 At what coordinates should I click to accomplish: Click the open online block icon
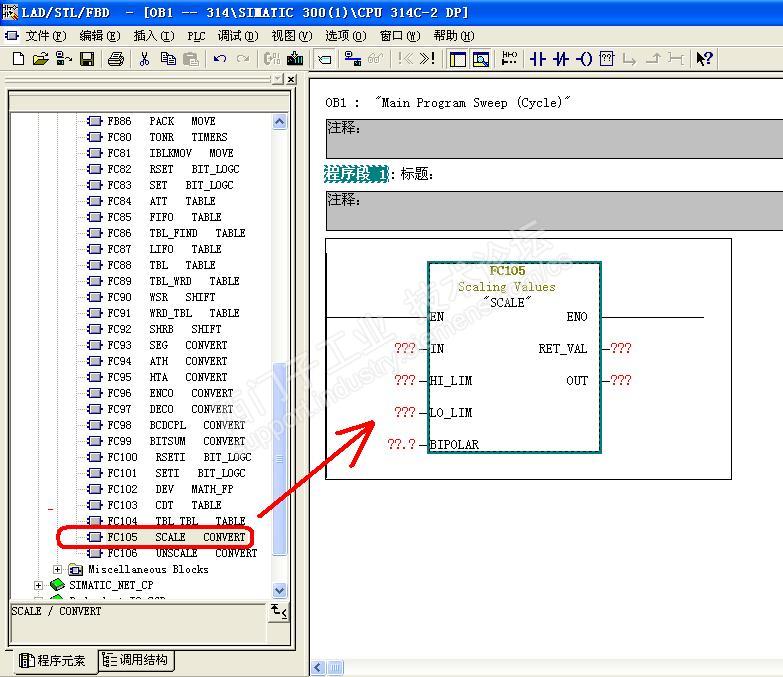63,59
